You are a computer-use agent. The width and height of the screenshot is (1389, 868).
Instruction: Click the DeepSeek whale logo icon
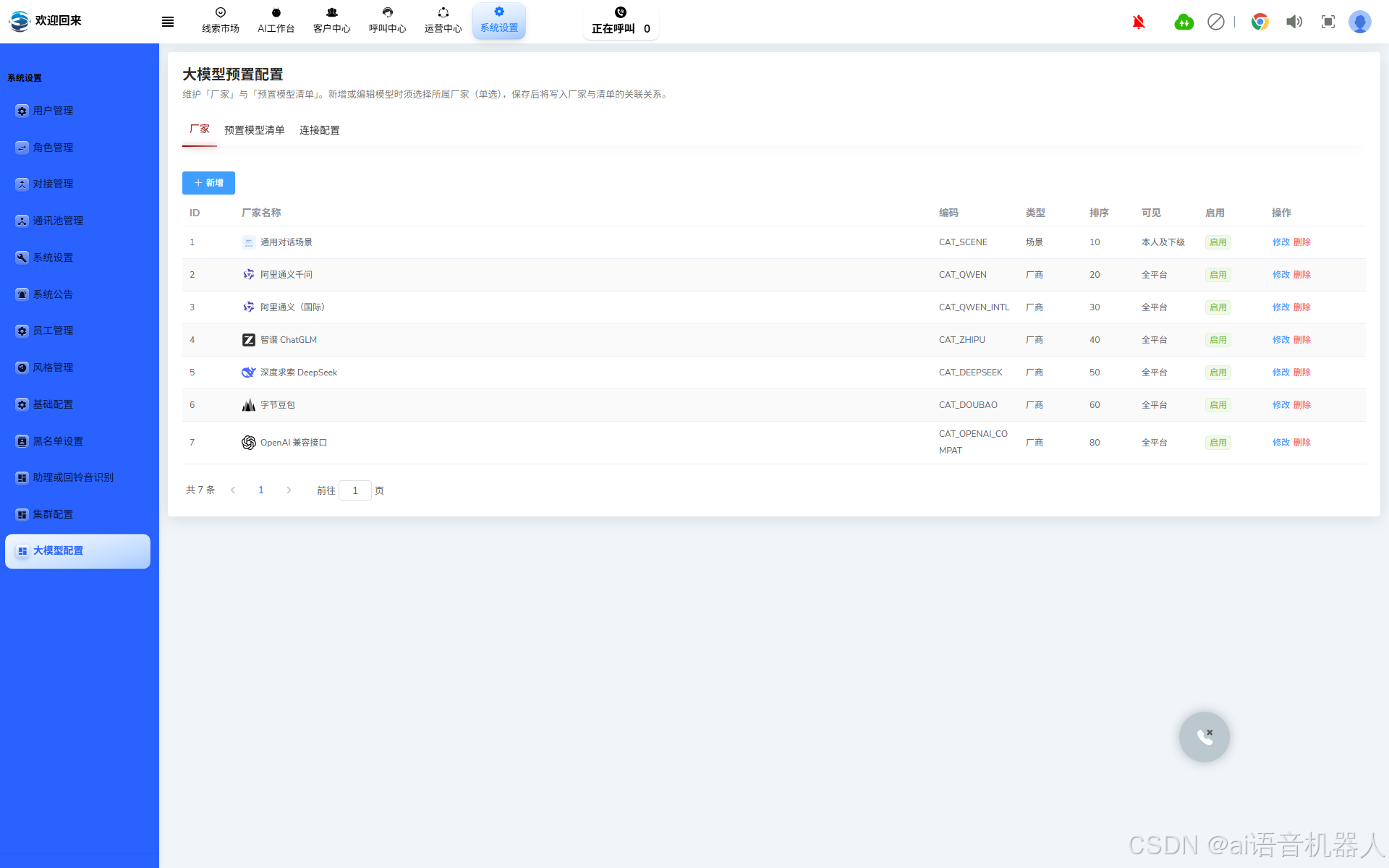click(x=249, y=373)
